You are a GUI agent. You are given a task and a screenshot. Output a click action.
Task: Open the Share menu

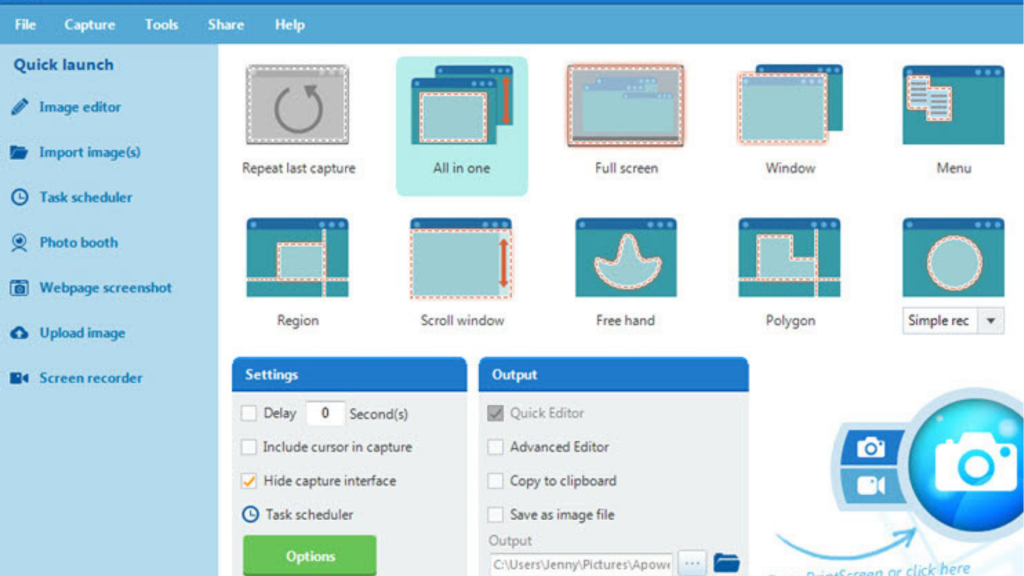click(225, 24)
